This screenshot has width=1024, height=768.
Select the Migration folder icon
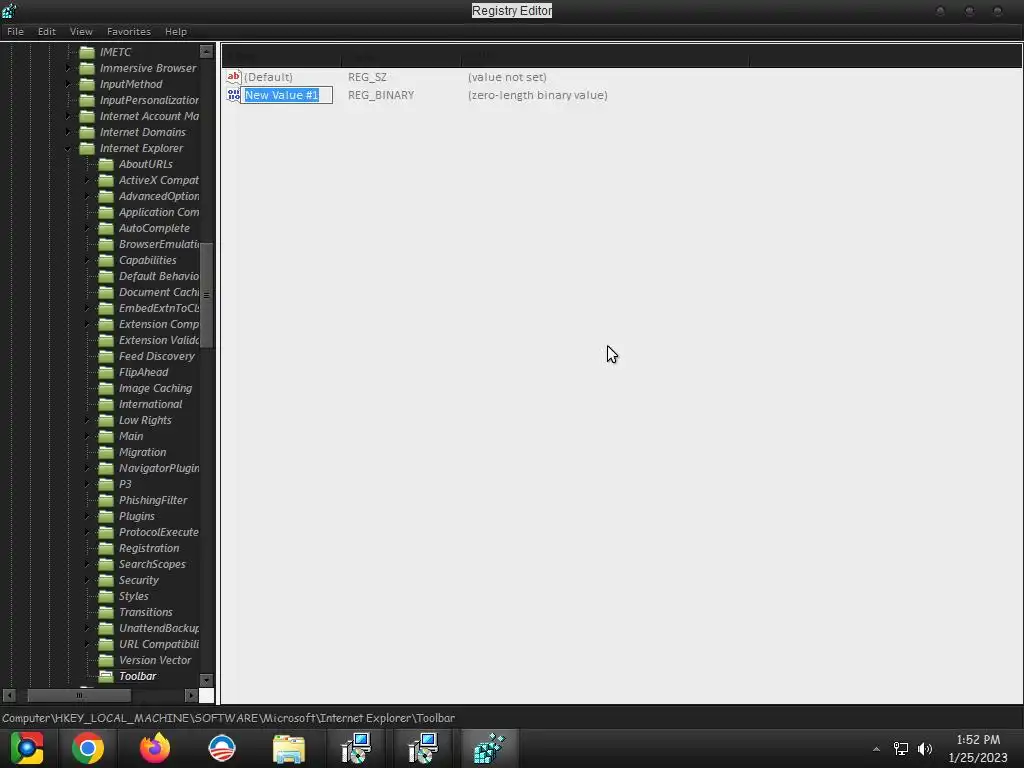tap(106, 452)
